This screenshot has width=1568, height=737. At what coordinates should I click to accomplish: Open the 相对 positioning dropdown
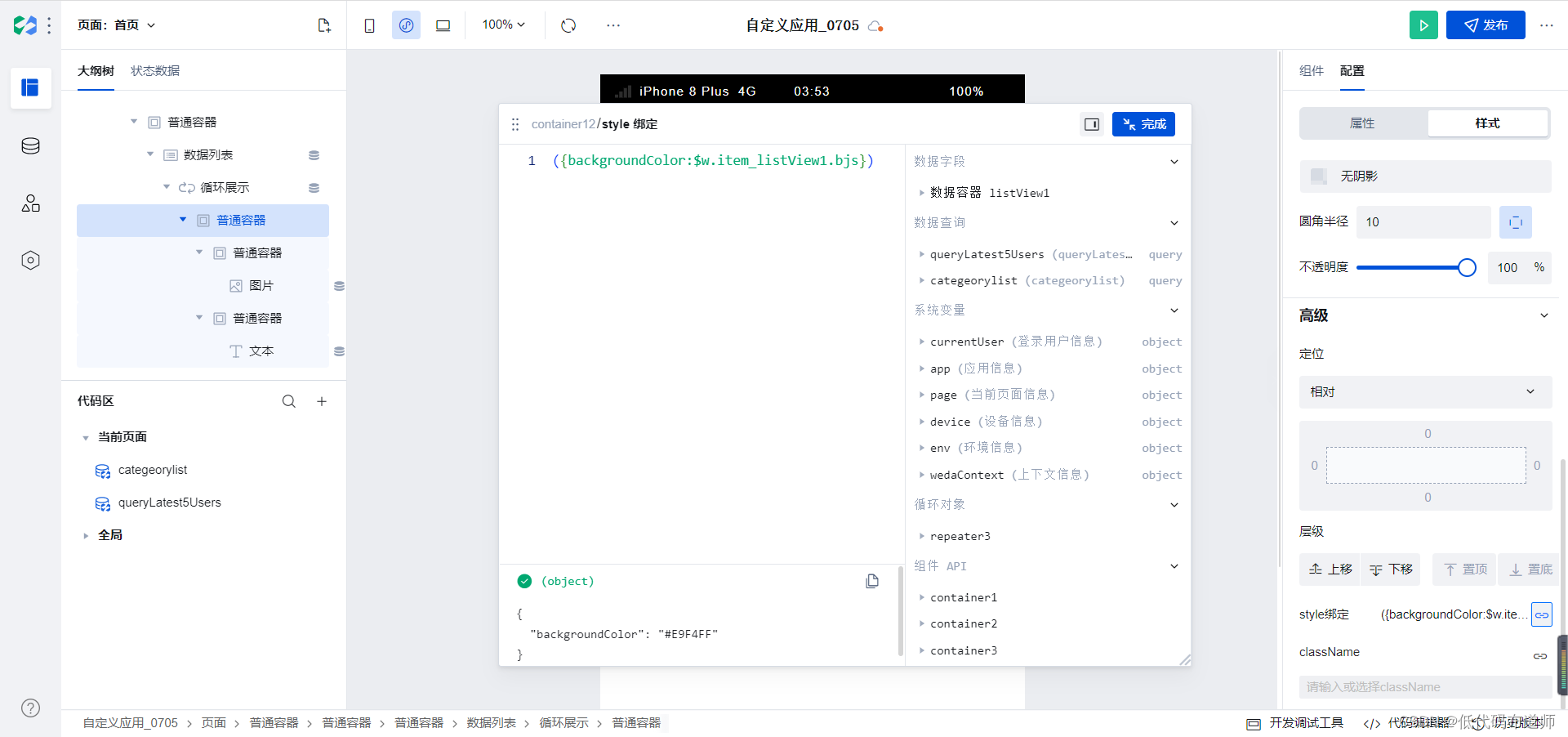click(1425, 392)
